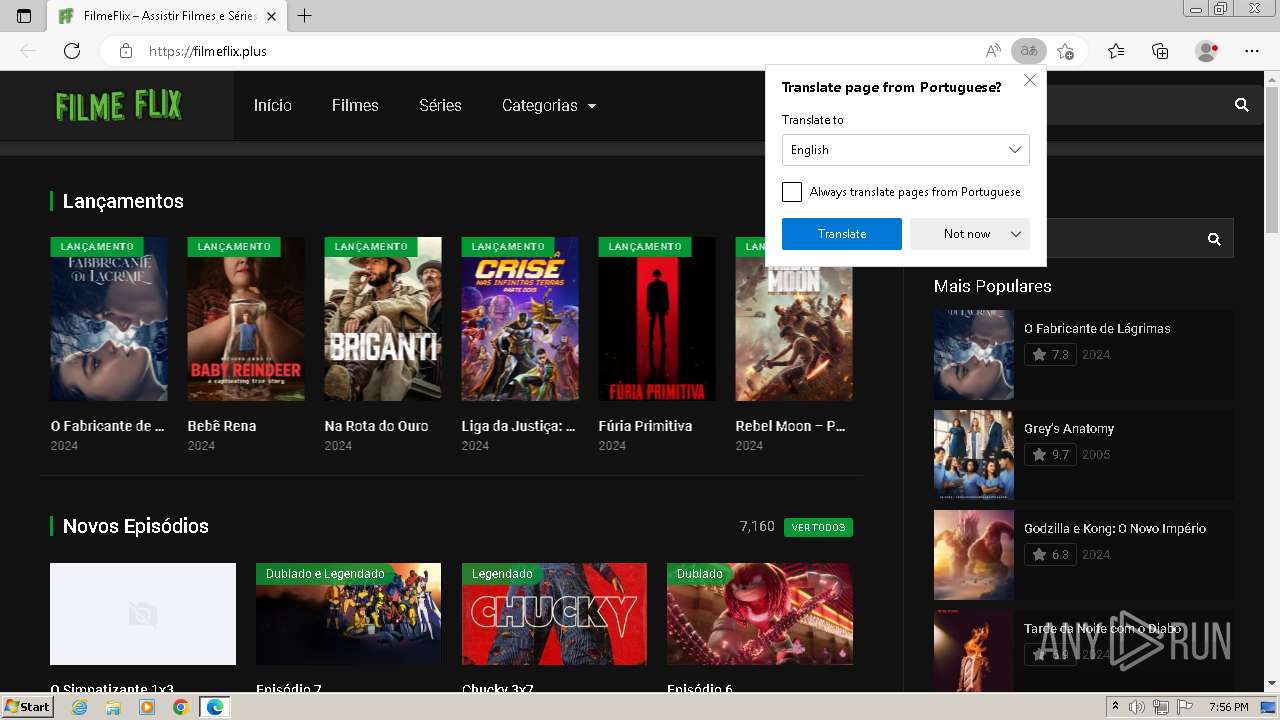Open the Dublado Knuckles episode thumbnail
The height and width of the screenshot is (720, 1280).
760,614
